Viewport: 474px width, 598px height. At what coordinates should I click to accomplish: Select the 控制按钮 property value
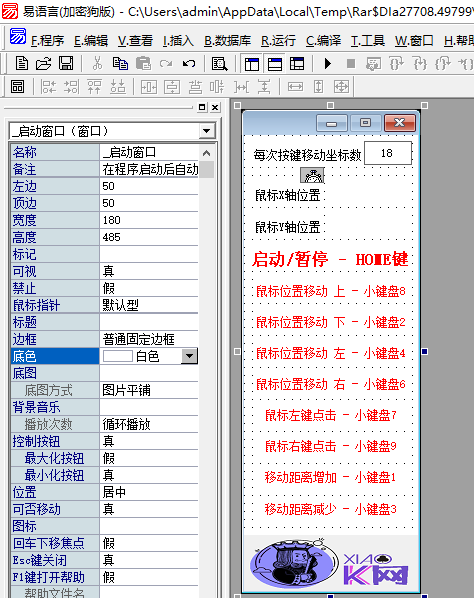point(149,441)
